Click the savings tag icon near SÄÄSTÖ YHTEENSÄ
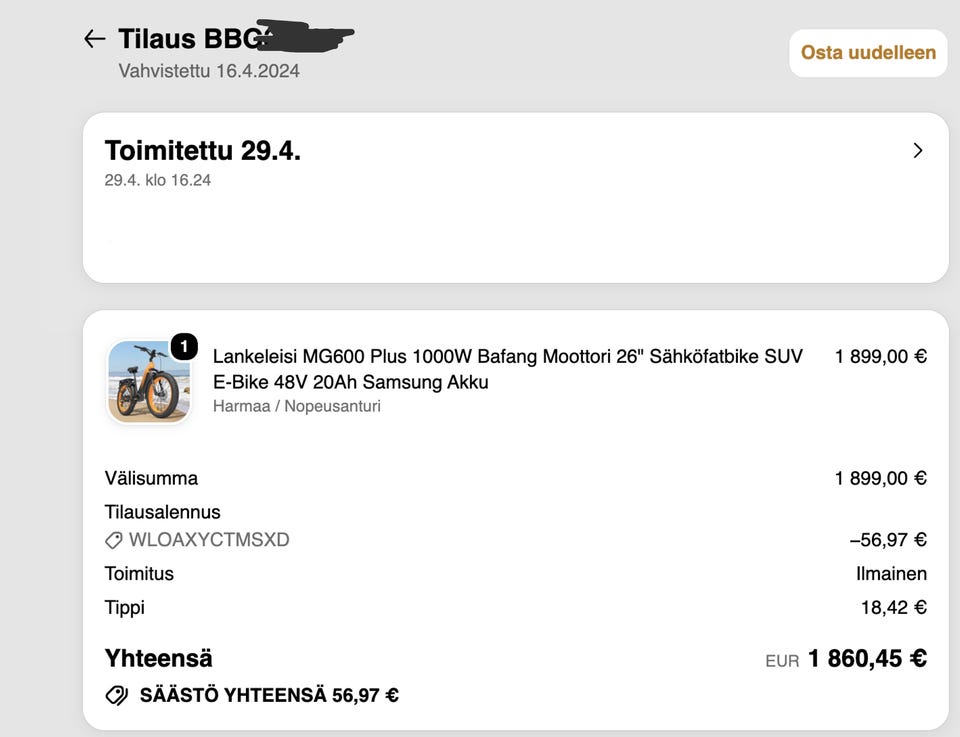This screenshot has height=737, width=960. pos(116,695)
